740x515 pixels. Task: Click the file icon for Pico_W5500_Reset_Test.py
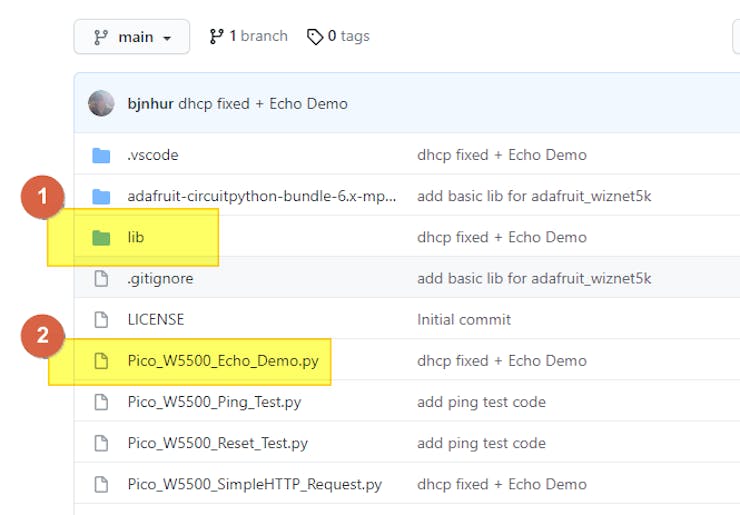[101, 443]
